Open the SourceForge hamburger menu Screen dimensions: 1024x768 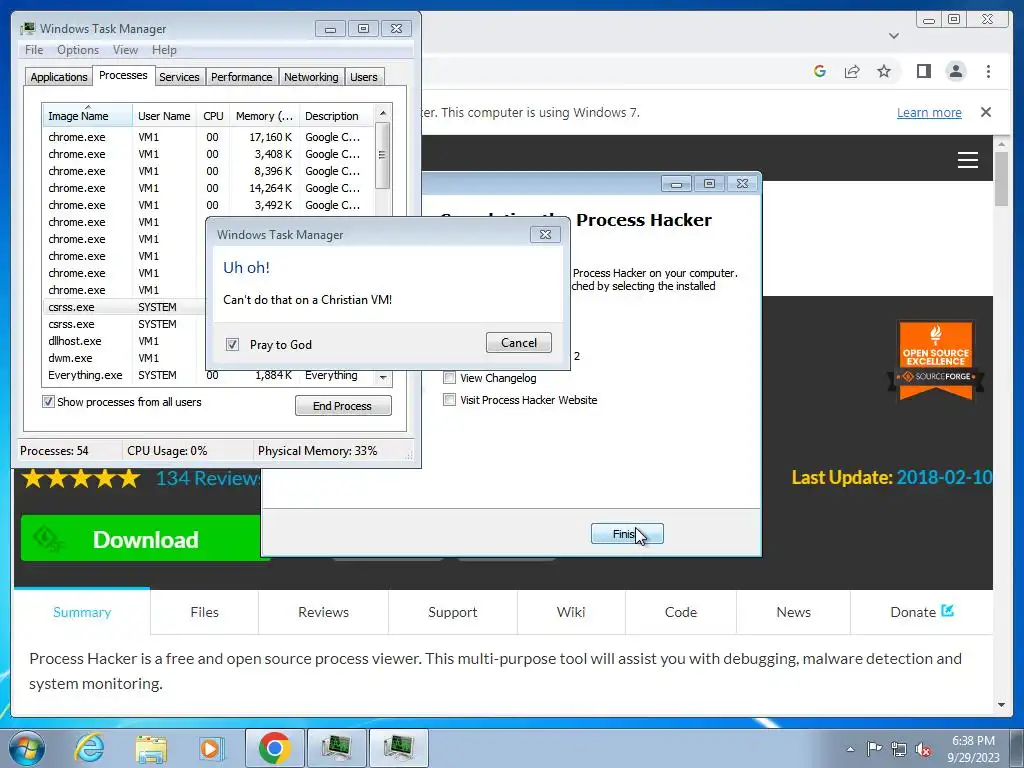[968, 159]
